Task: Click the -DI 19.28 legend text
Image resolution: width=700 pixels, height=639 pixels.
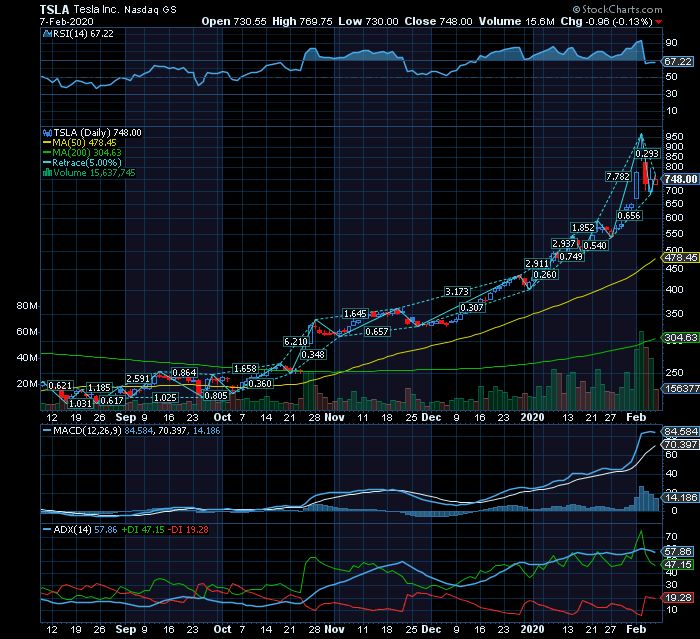Action: coord(188,530)
